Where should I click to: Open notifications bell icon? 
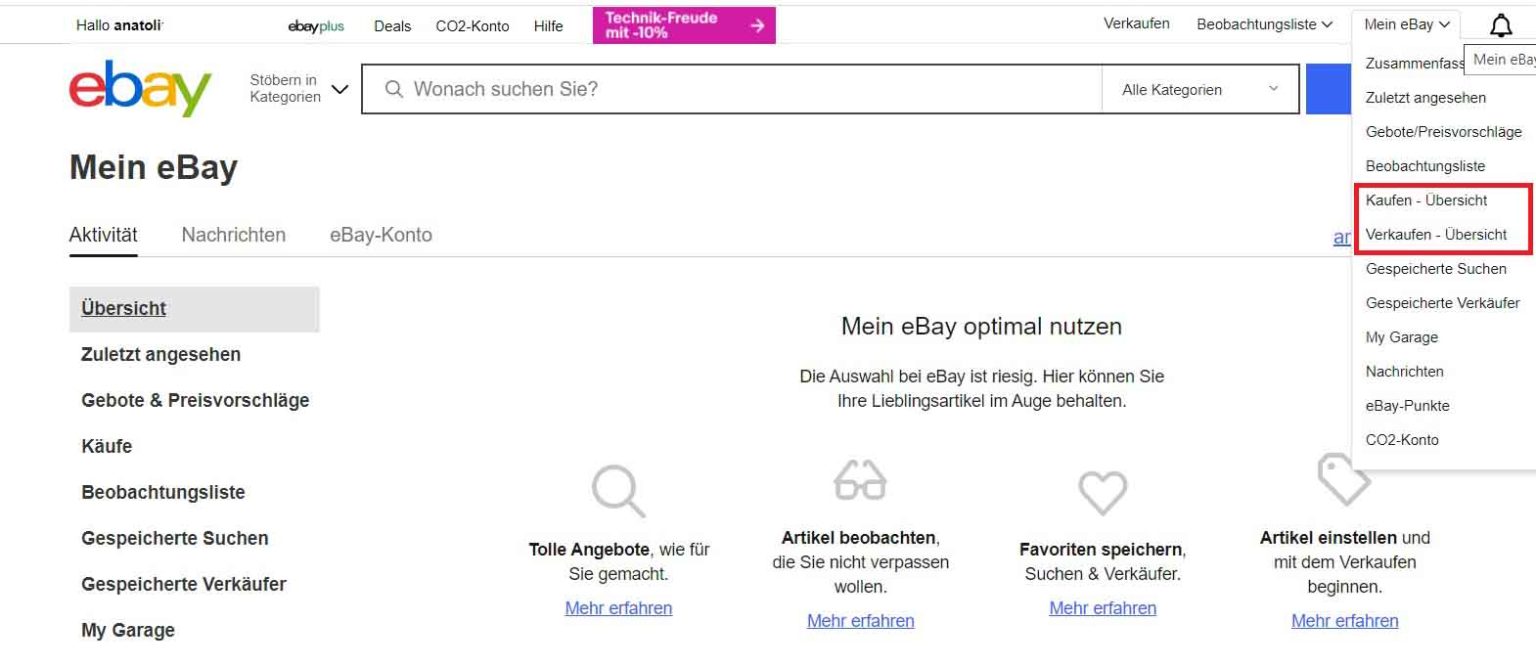[1501, 26]
